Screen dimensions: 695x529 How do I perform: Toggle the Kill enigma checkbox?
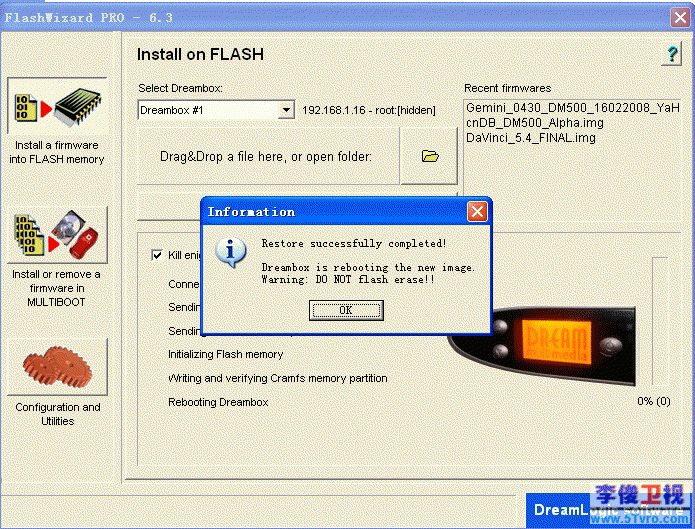pyautogui.click(x=157, y=255)
